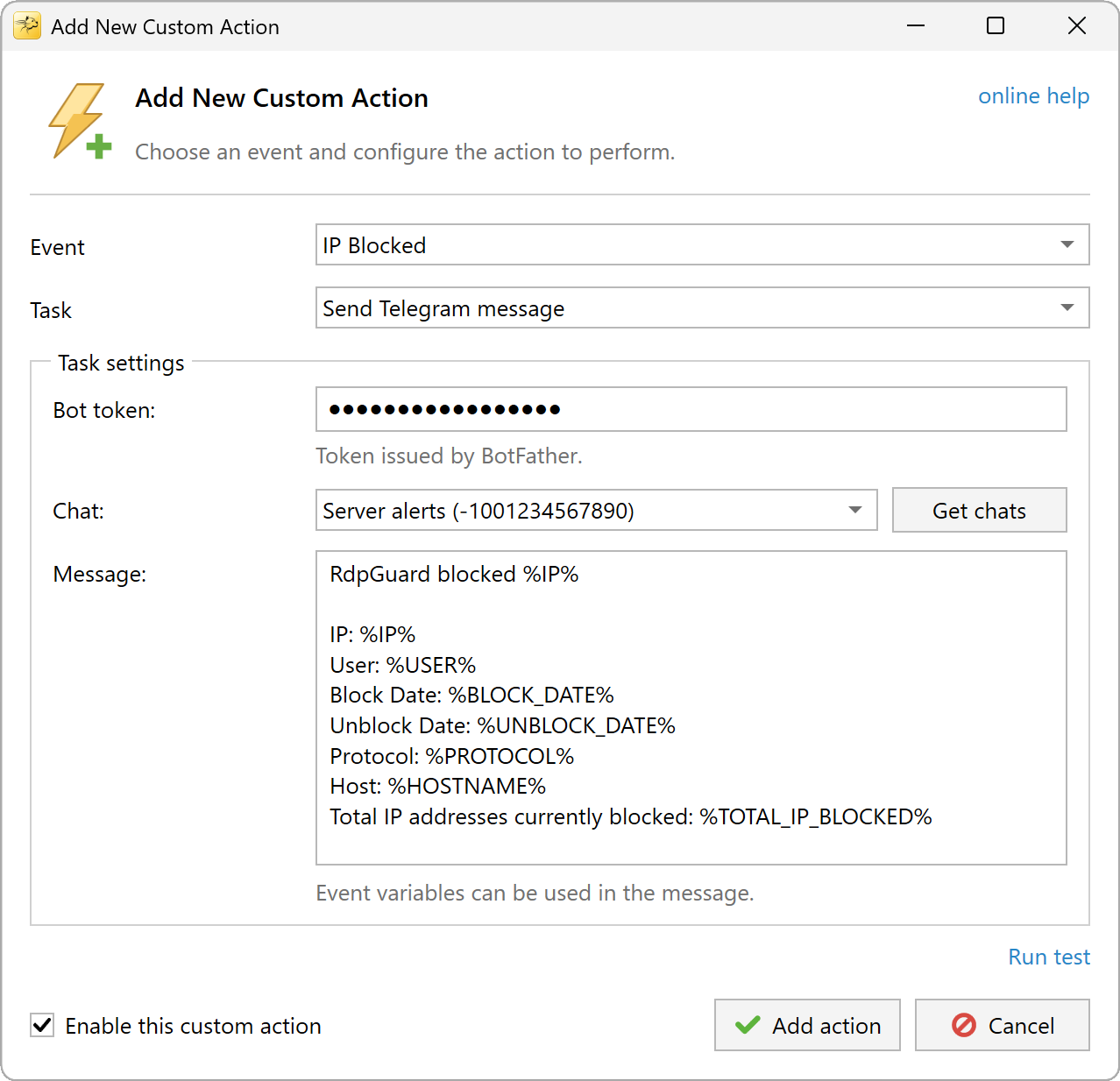Screen dimensions: 1120x1081
Task: Click the Total IP addresses currently blocked line
Action: [x=630, y=816]
